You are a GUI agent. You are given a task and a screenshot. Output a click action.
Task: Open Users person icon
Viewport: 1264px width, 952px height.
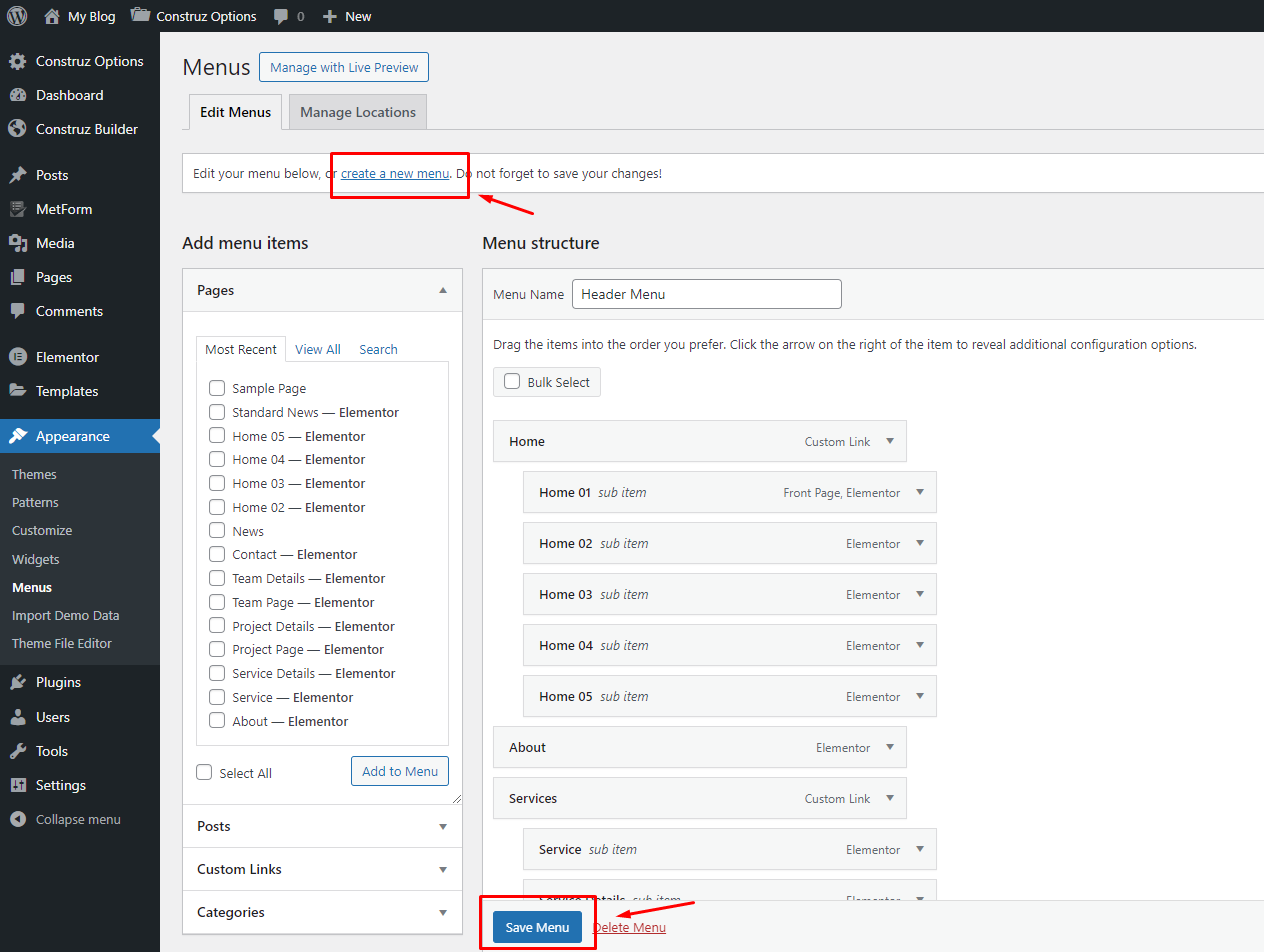point(17,717)
